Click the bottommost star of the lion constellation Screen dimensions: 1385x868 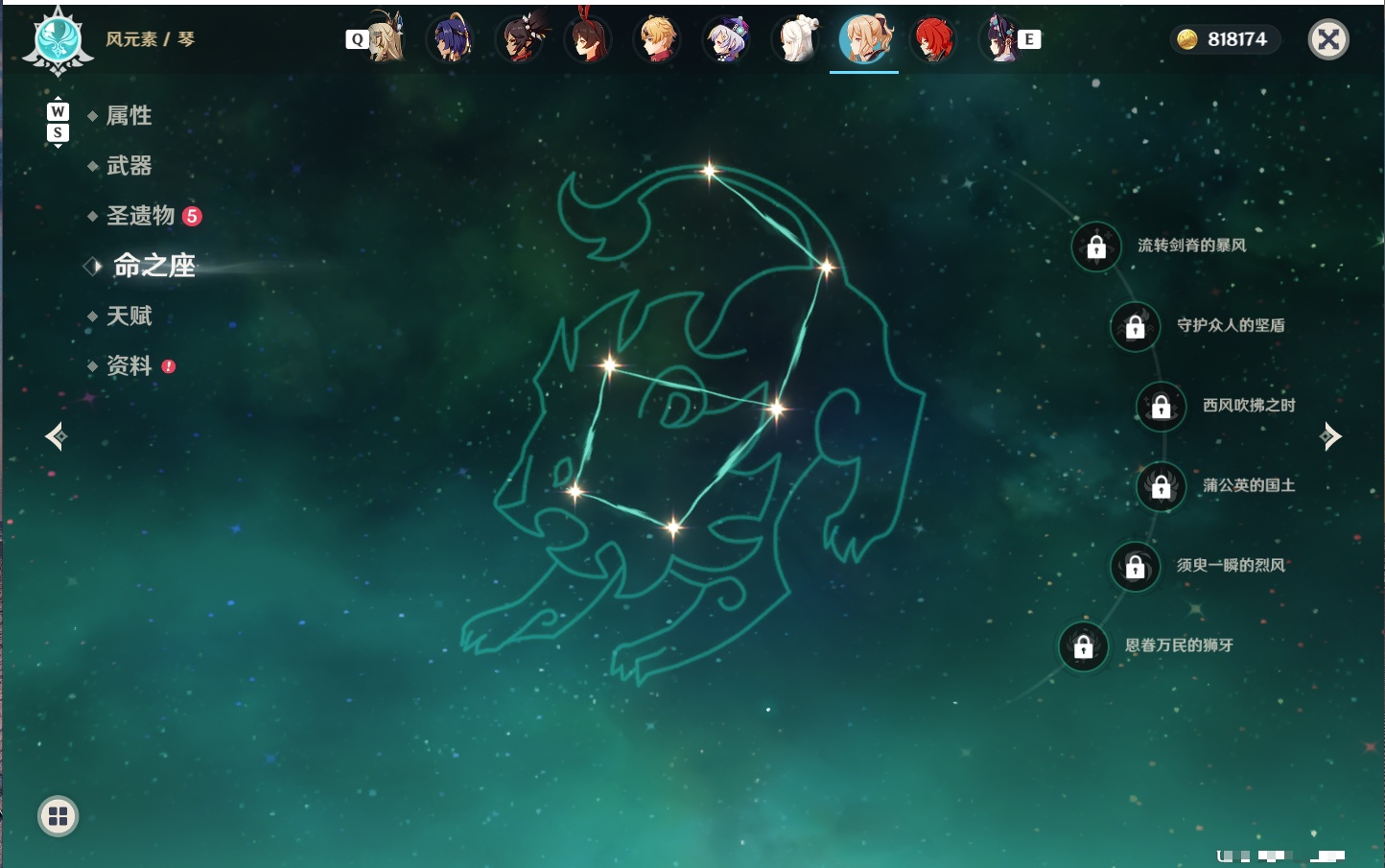pyautogui.click(x=674, y=526)
